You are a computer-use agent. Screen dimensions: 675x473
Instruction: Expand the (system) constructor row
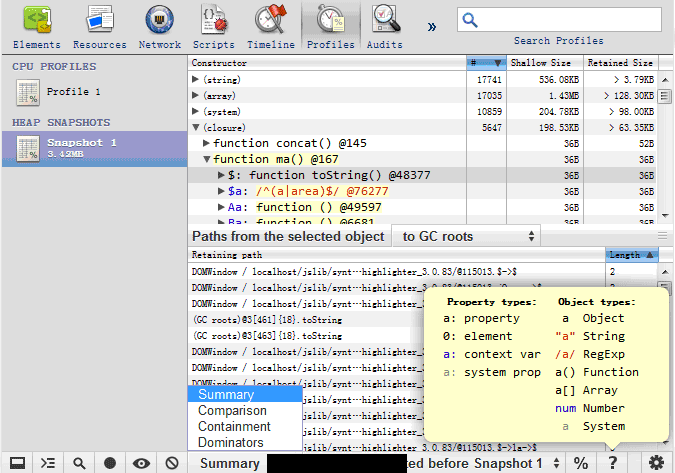click(x=195, y=111)
